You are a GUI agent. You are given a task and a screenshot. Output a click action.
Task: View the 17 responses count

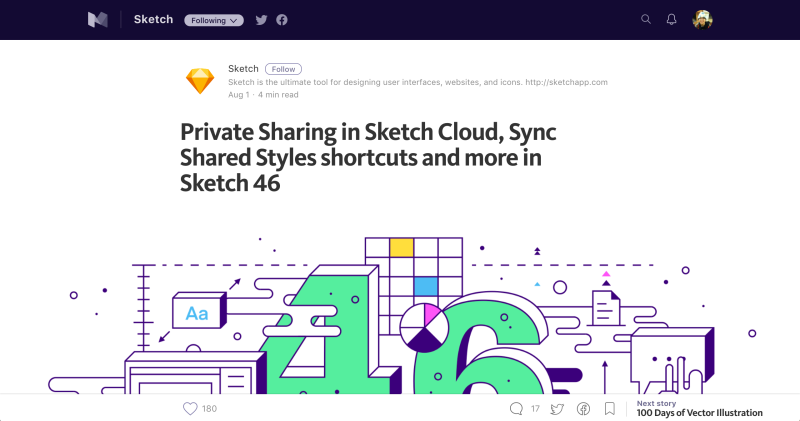[535, 408]
